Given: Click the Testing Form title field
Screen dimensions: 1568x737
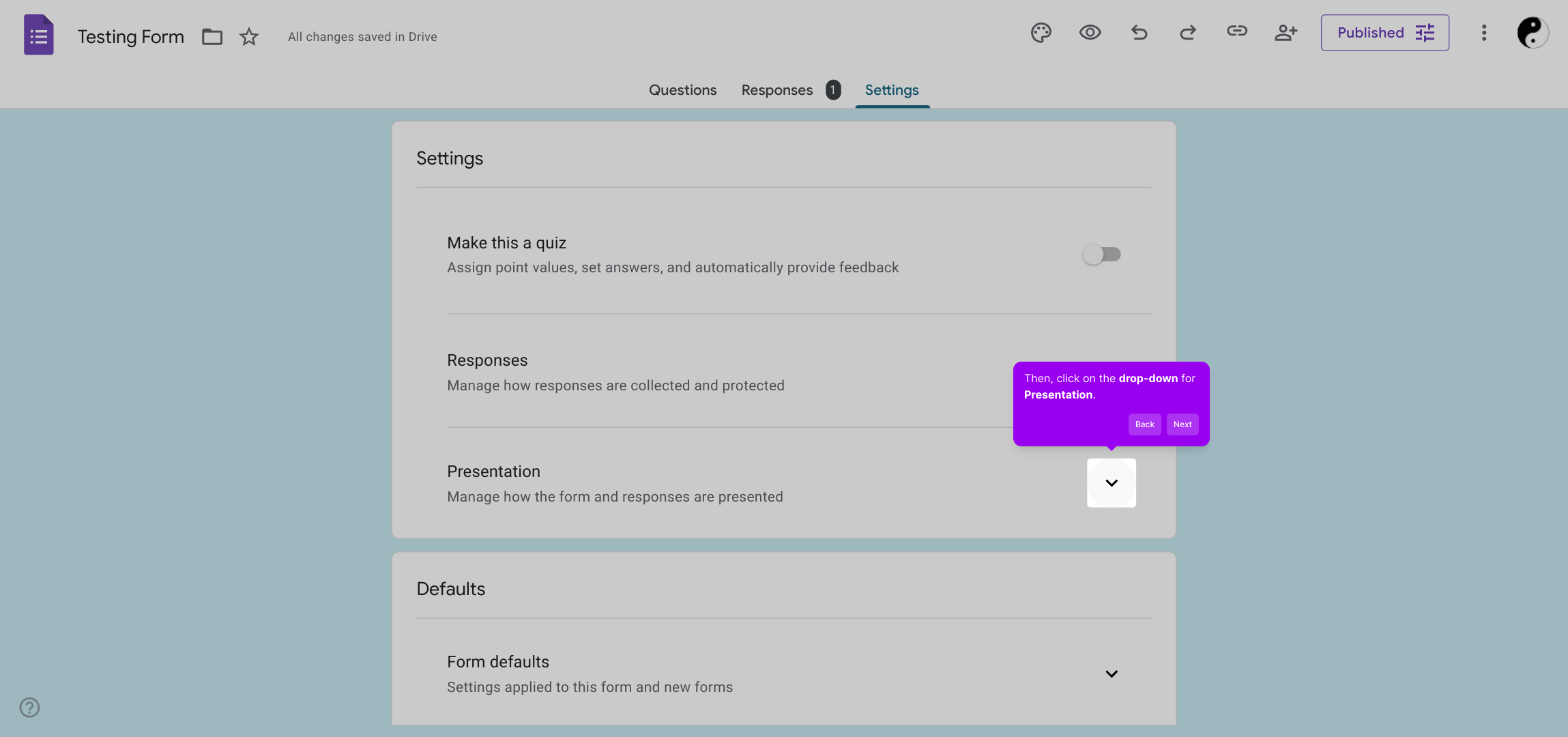Looking at the screenshot, I should [x=131, y=37].
